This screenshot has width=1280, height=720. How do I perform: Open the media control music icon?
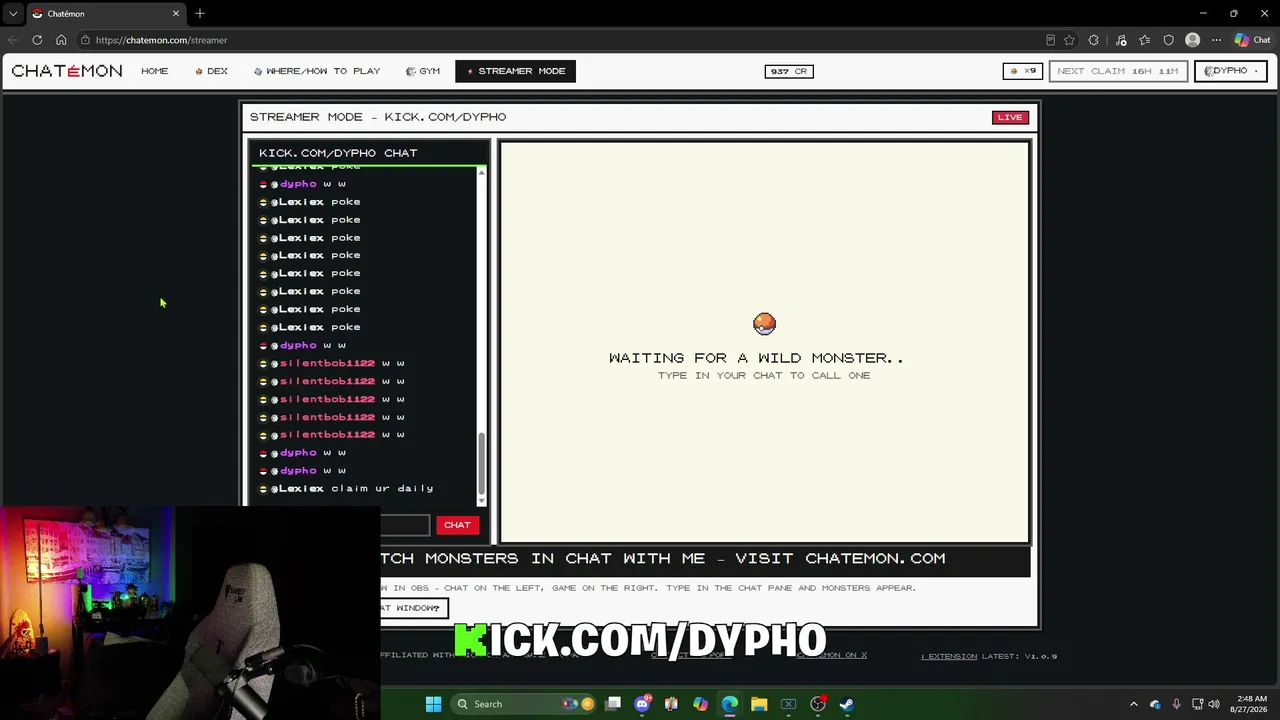point(1121,40)
